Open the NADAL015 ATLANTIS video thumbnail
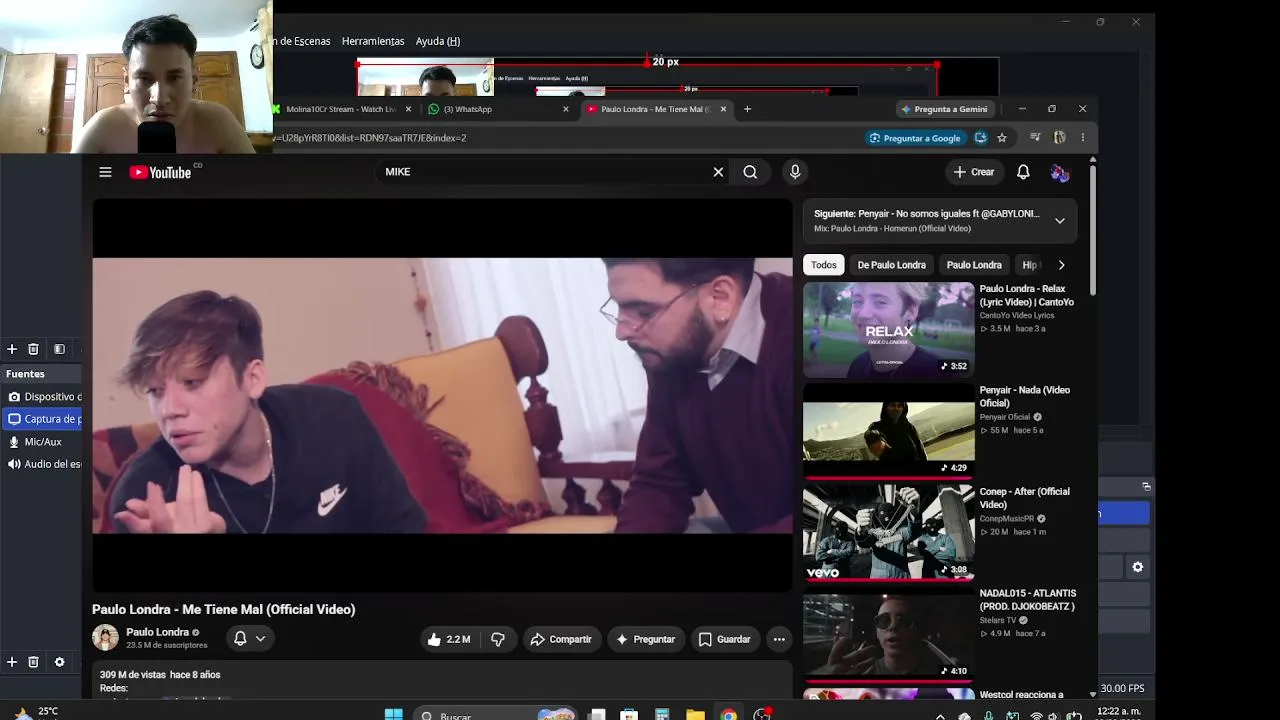Screen dimensions: 1280x720 (x=888, y=635)
